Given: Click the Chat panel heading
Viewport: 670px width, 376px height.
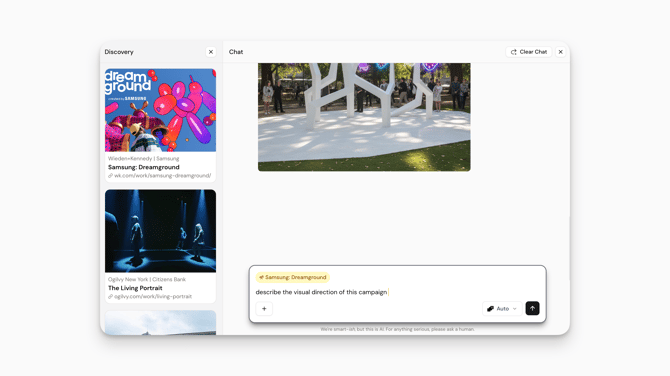Looking at the screenshot, I should (x=236, y=52).
